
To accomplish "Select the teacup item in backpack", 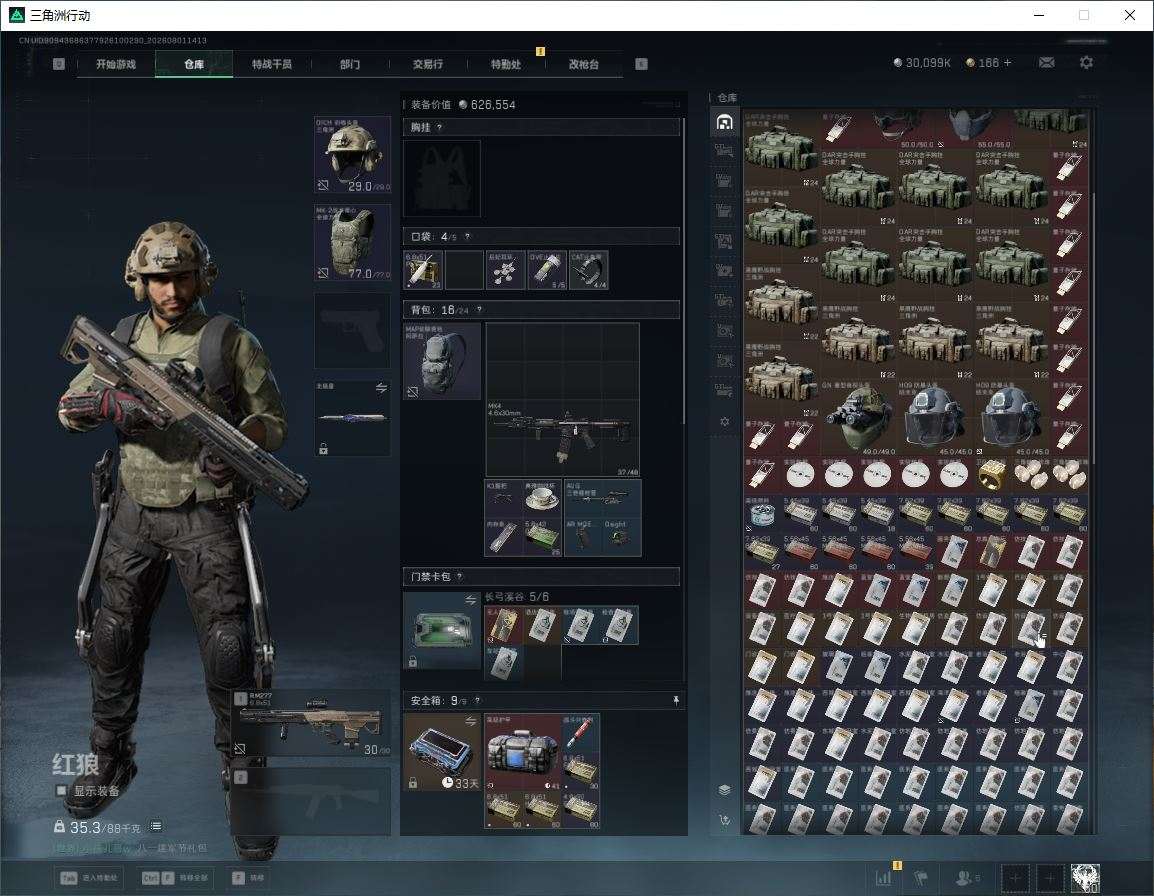I will pyautogui.click(x=543, y=499).
